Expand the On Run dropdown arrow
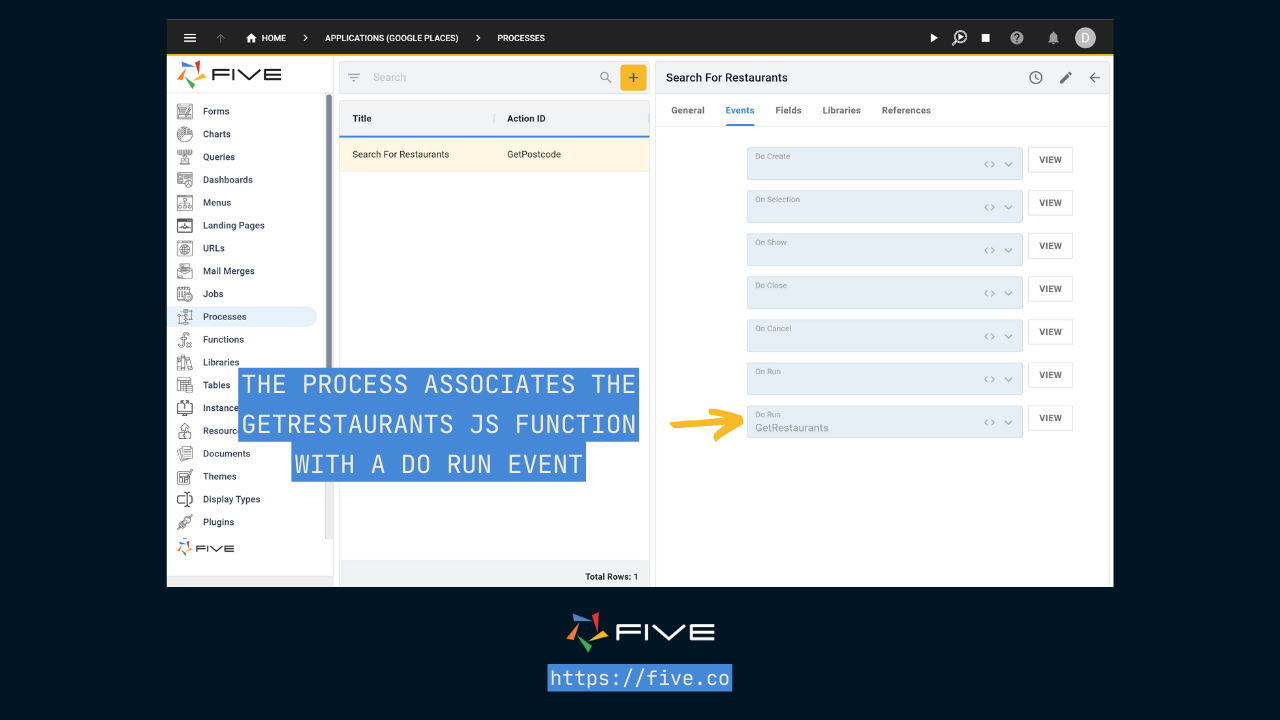Viewport: 1280px width, 720px height. (x=1009, y=379)
